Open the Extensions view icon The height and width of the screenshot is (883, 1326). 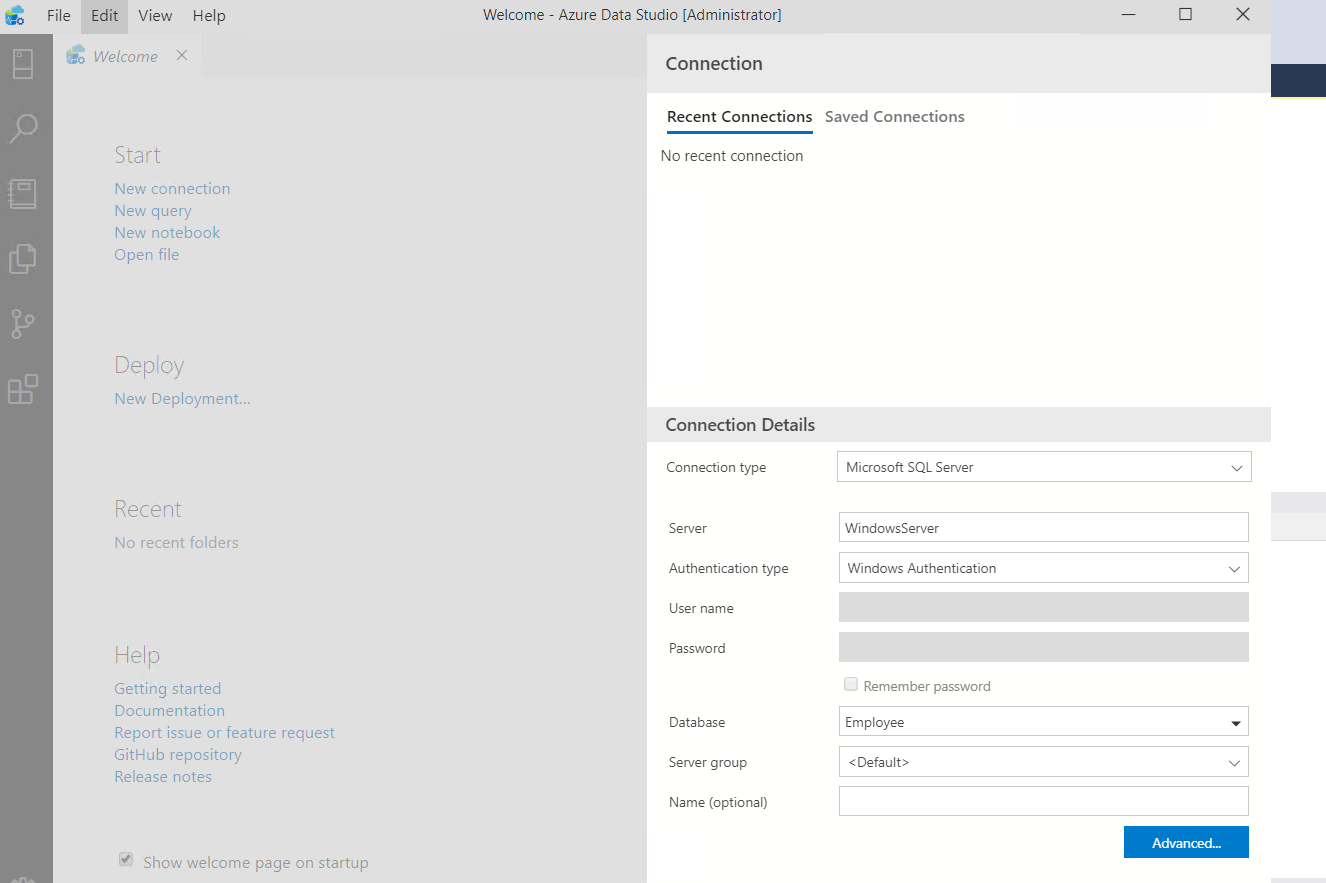(x=23, y=389)
